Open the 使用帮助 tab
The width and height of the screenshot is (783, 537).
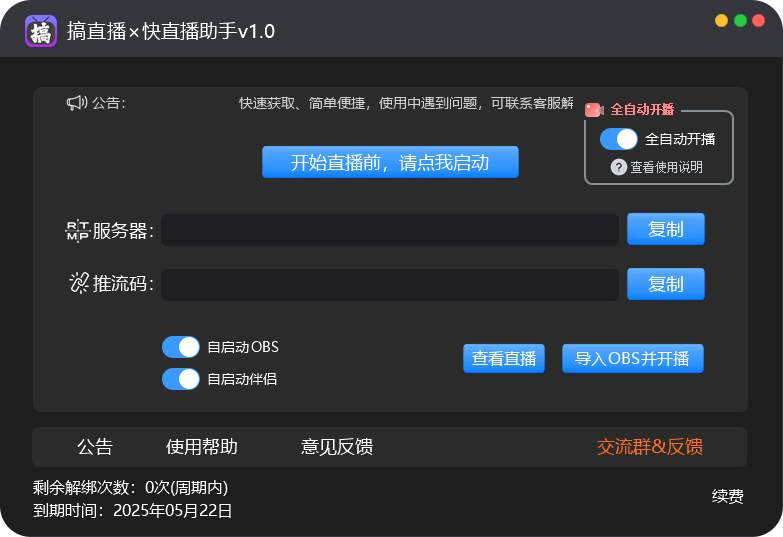tap(202, 447)
